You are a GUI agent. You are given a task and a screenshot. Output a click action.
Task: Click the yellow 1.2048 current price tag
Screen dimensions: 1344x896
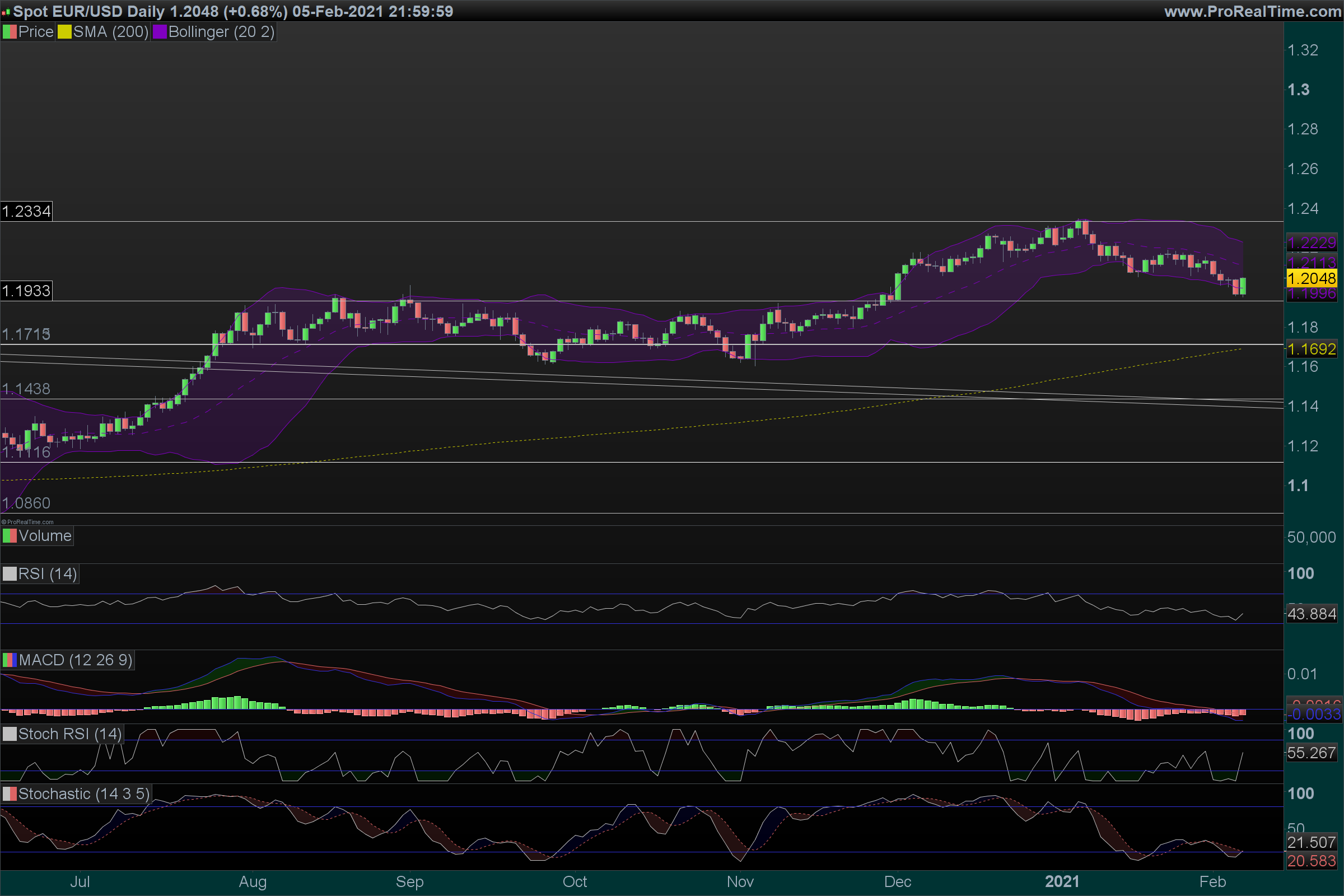click(x=1312, y=279)
